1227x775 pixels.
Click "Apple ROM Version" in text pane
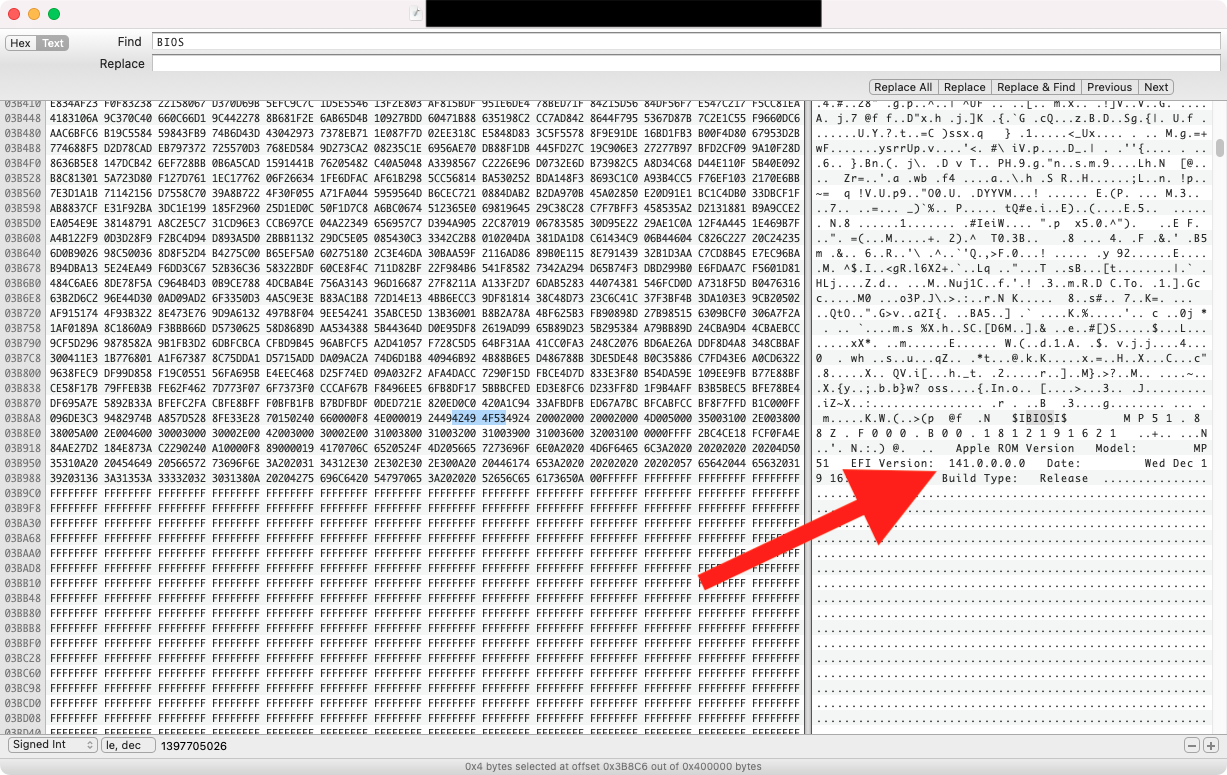(x=1015, y=448)
